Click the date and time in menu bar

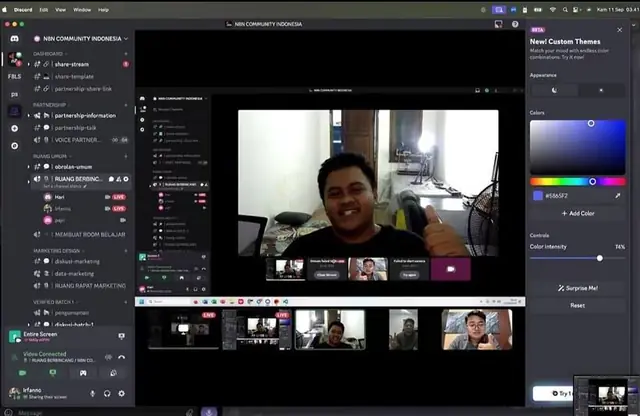[x=617, y=9]
